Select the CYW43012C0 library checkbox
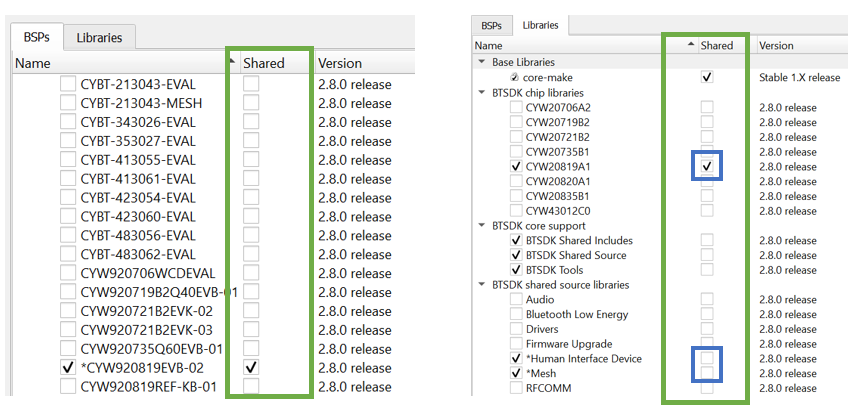Screen dimensions: 858x417 (515, 211)
